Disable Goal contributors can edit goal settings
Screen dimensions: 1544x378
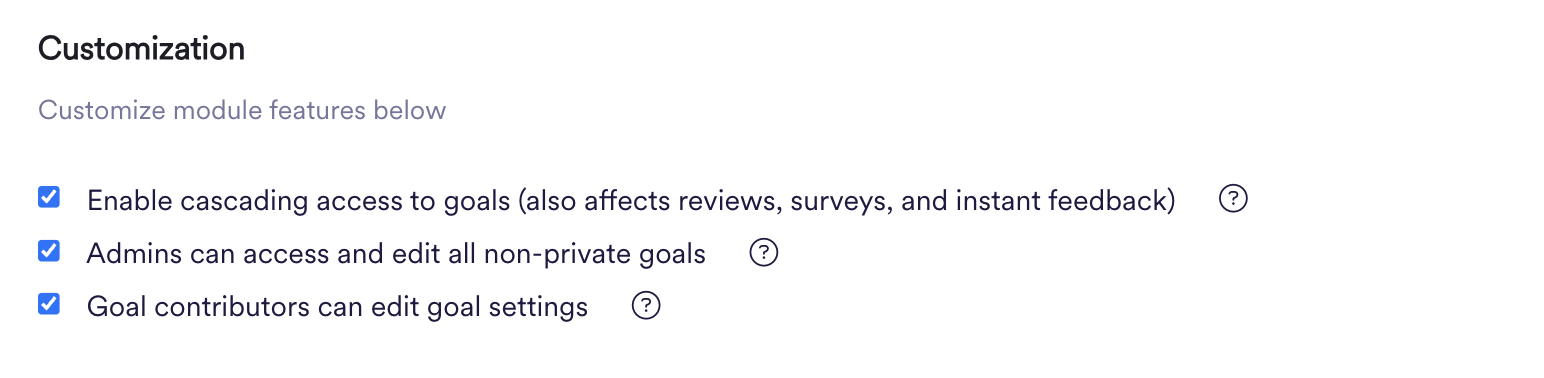(48, 303)
